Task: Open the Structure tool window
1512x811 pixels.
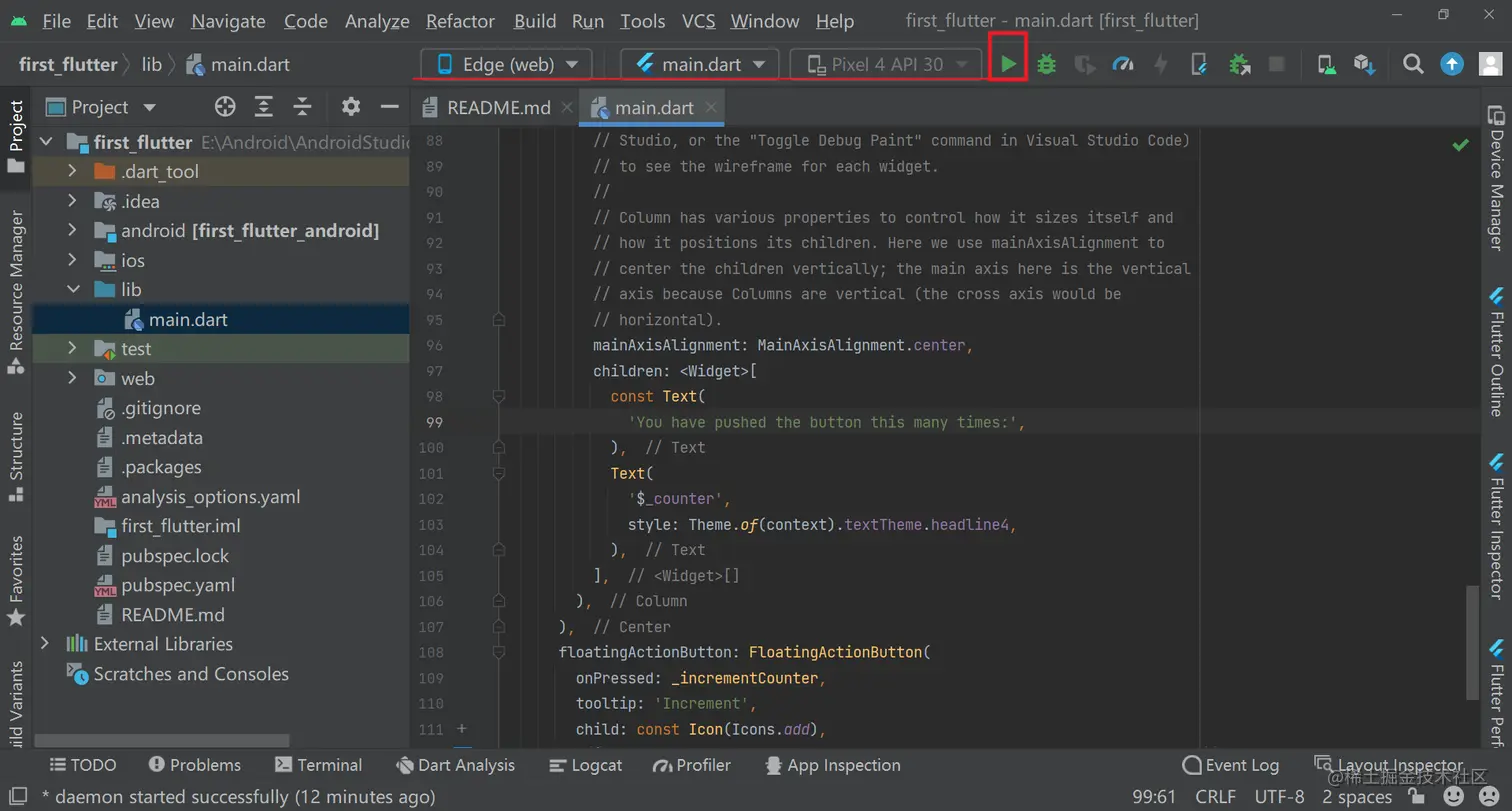Action: (16, 457)
